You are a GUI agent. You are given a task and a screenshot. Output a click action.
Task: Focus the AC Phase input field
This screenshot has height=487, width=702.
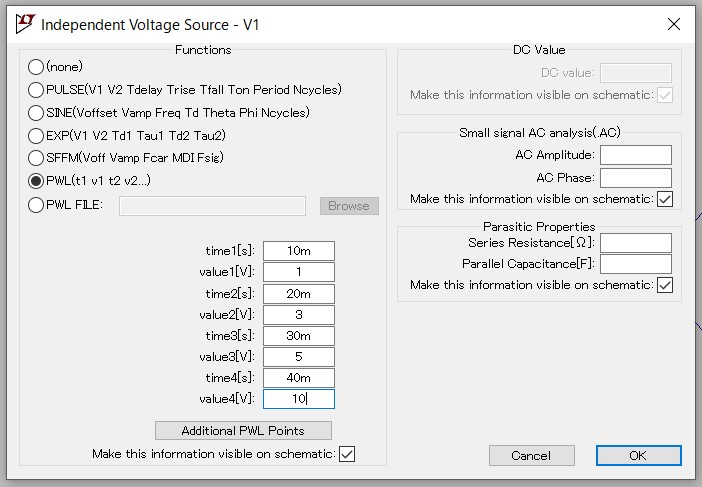[636, 178]
